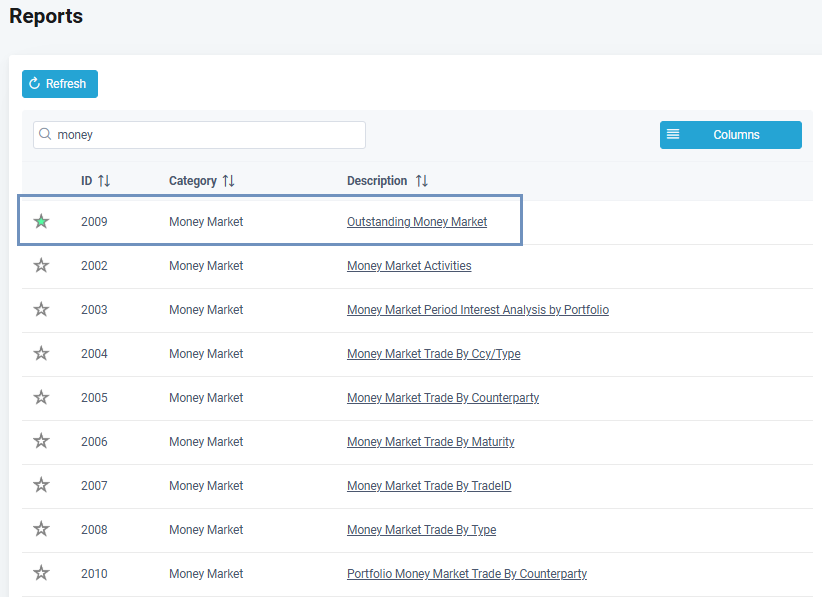Star the Money Market Trade By Type row
This screenshot has width=822, height=597.
(41, 529)
